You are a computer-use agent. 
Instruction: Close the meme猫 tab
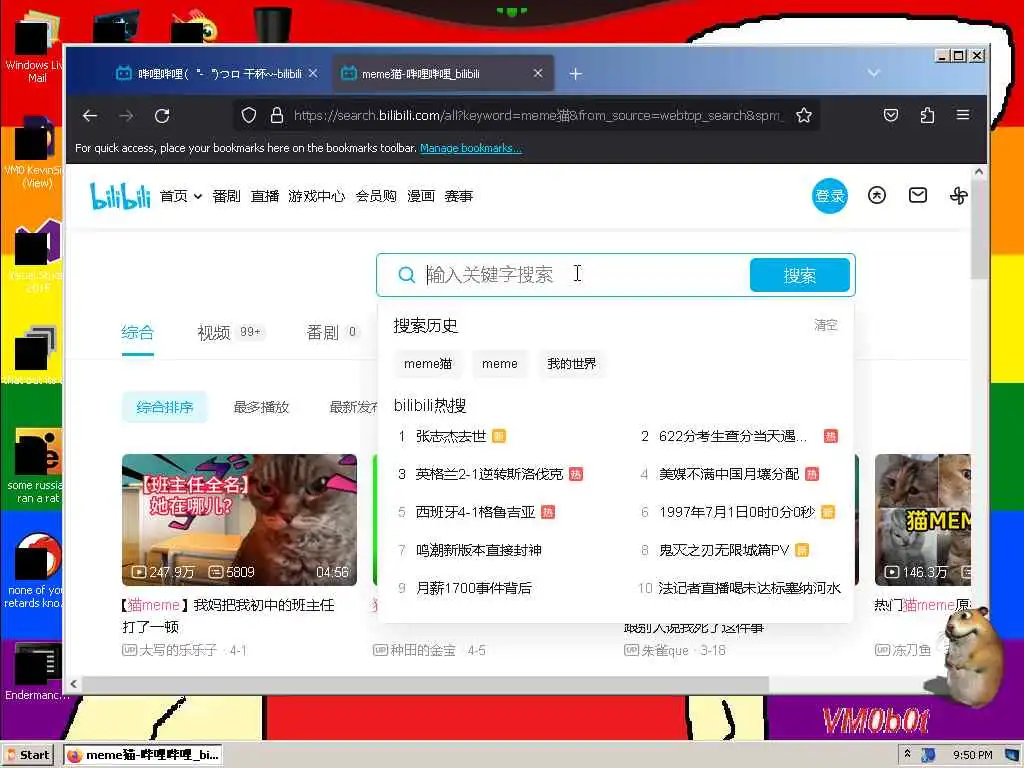click(537, 73)
